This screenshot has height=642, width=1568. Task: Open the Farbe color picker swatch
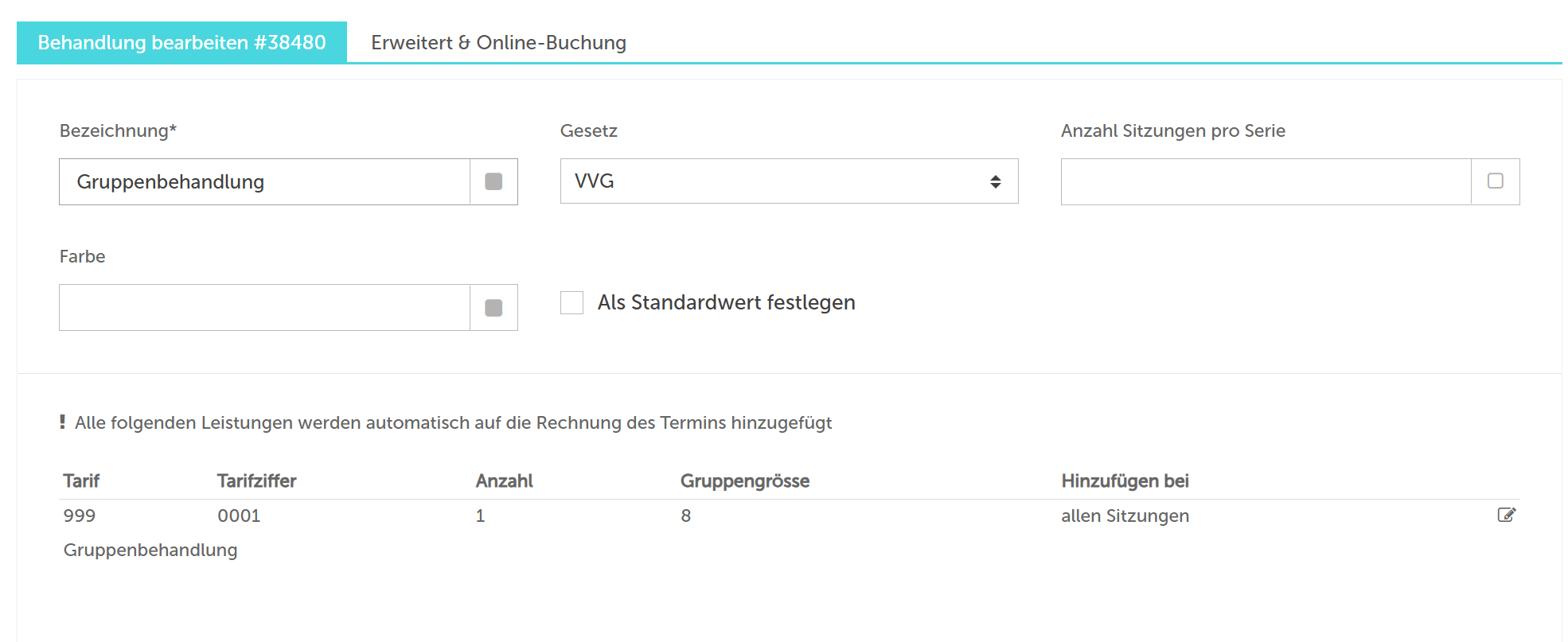pyautogui.click(x=493, y=308)
